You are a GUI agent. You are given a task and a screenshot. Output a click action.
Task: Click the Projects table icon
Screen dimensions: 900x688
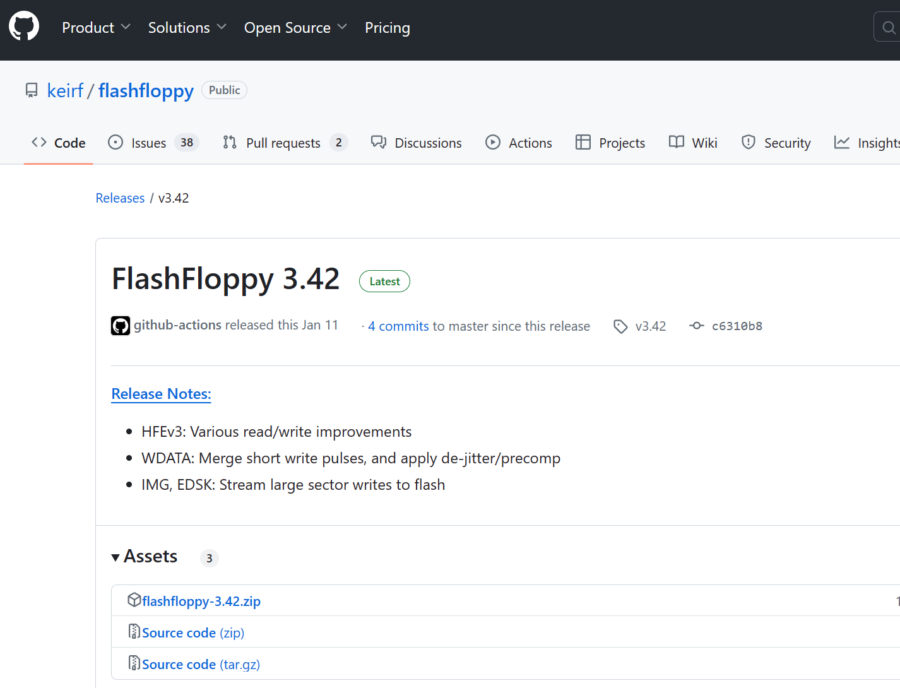(x=583, y=142)
